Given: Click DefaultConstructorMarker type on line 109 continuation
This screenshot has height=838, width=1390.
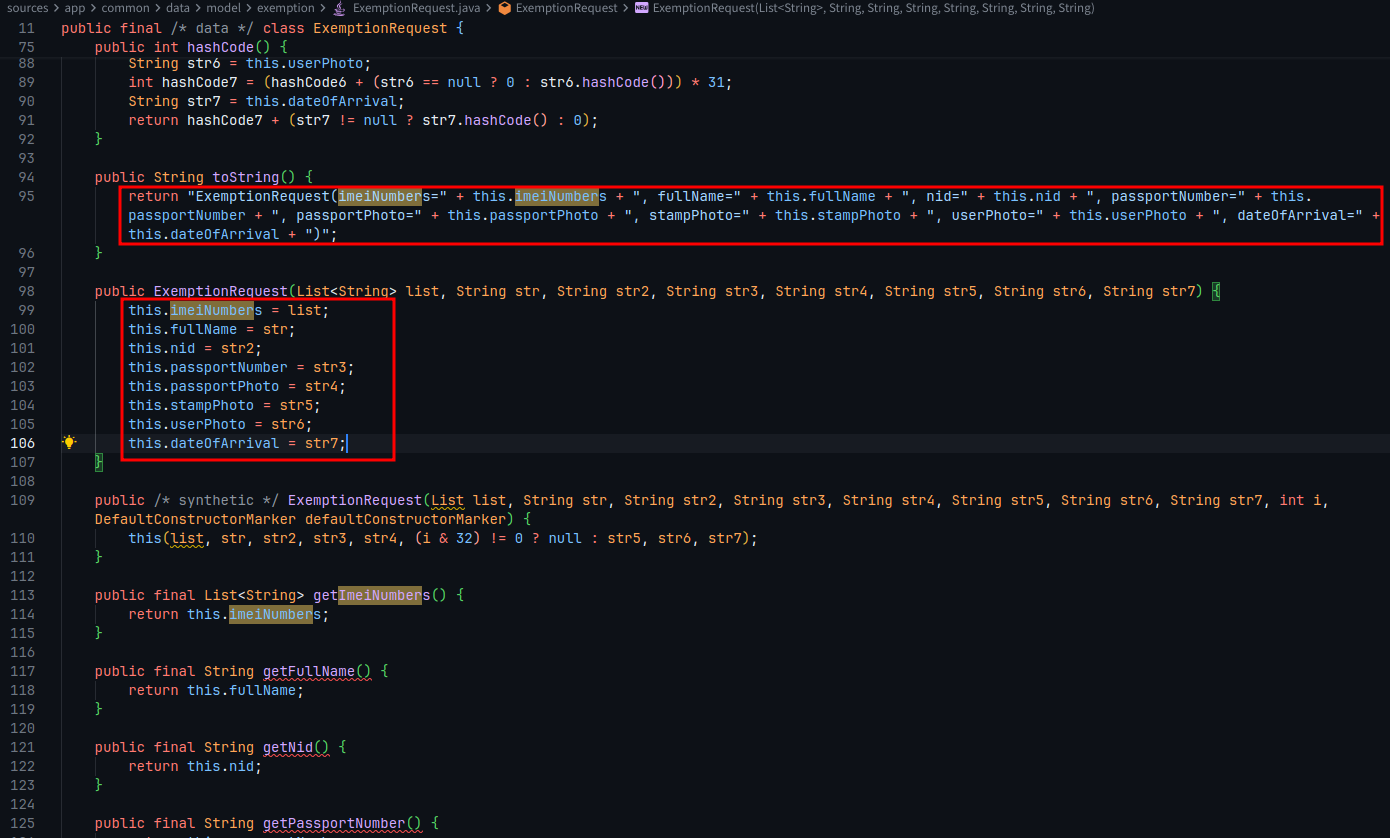Looking at the screenshot, I should 196,519.
